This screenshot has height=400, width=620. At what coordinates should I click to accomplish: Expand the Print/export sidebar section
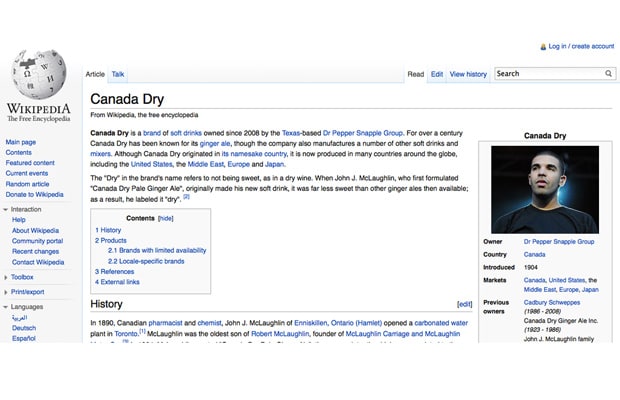pyautogui.click(x=6, y=292)
